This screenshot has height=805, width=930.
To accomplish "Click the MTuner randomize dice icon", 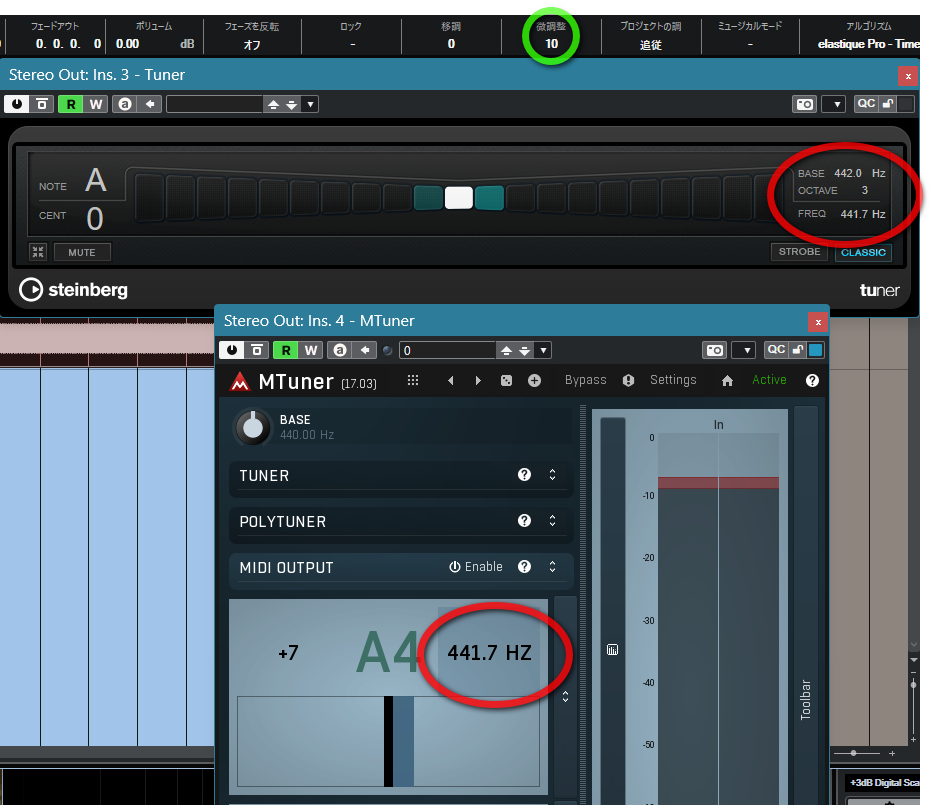I will click(x=507, y=380).
